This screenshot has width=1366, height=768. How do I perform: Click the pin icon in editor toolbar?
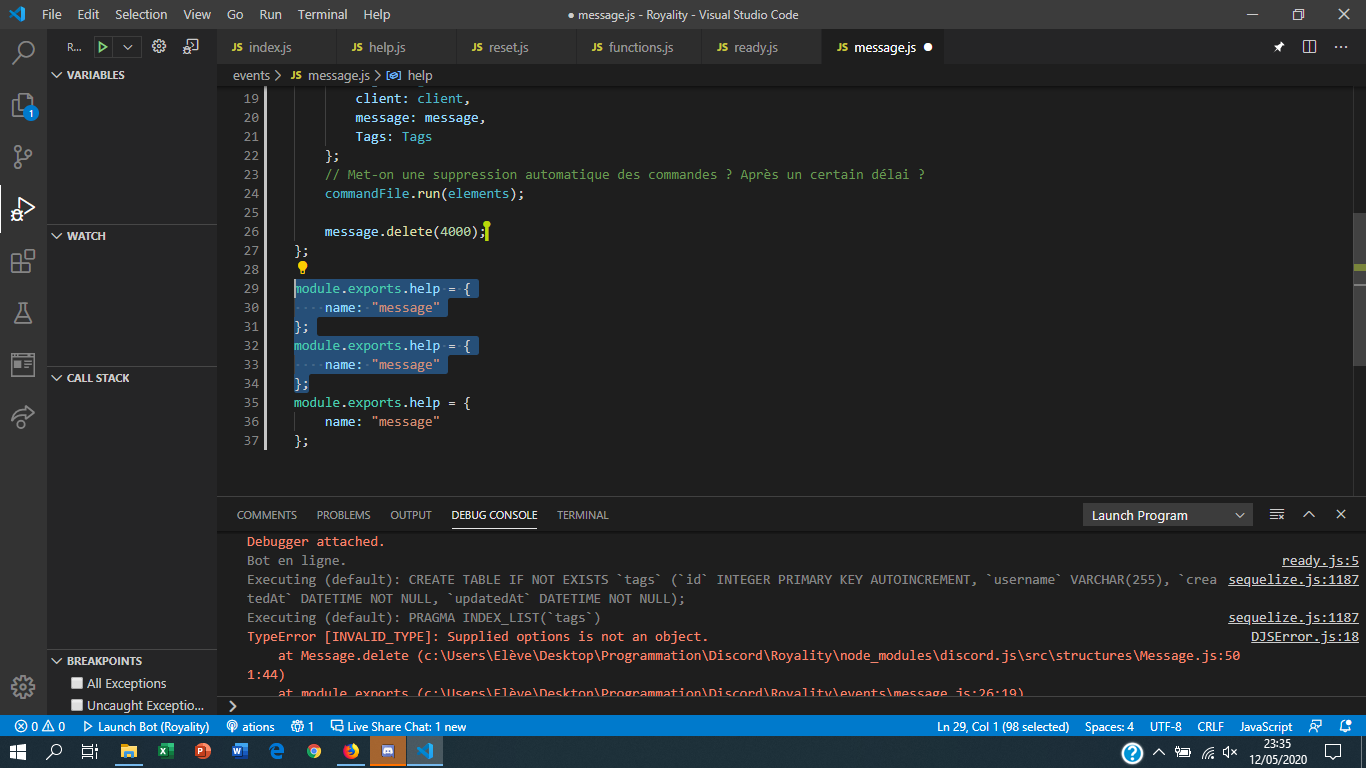[x=1278, y=47]
